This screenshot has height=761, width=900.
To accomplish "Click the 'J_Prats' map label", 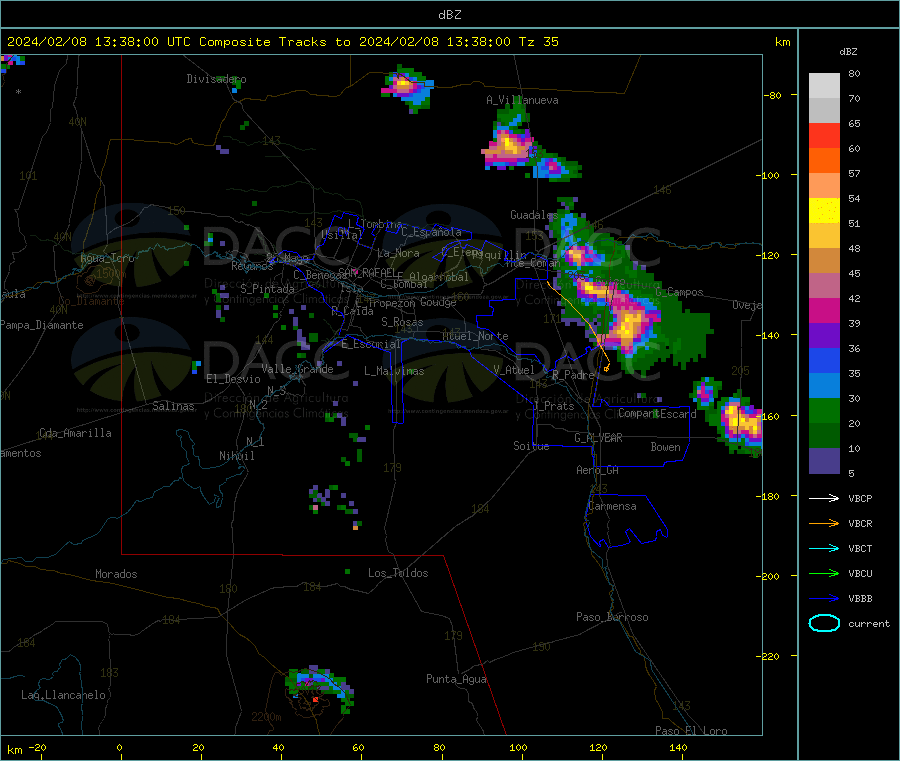I will click(554, 406).
